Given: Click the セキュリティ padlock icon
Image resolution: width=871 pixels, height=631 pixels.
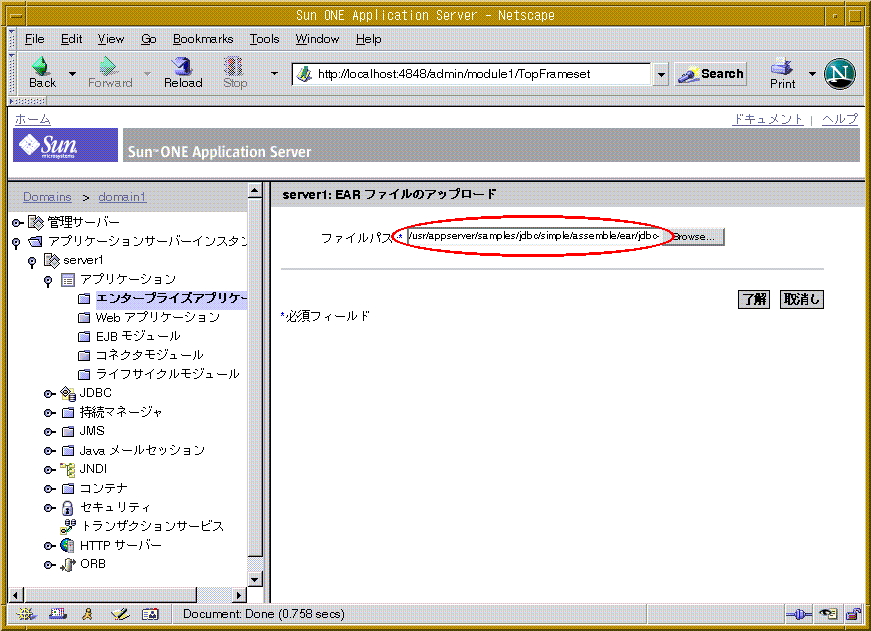Looking at the screenshot, I should pos(67,508).
